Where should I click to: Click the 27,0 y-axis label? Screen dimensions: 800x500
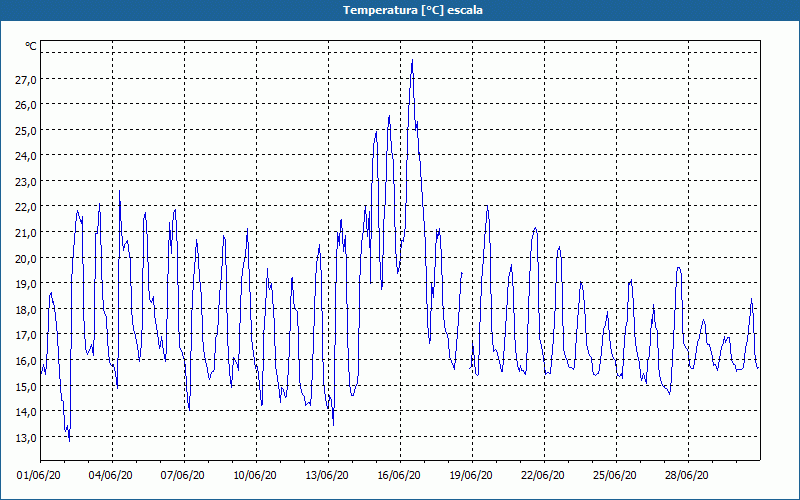(x=26, y=79)
